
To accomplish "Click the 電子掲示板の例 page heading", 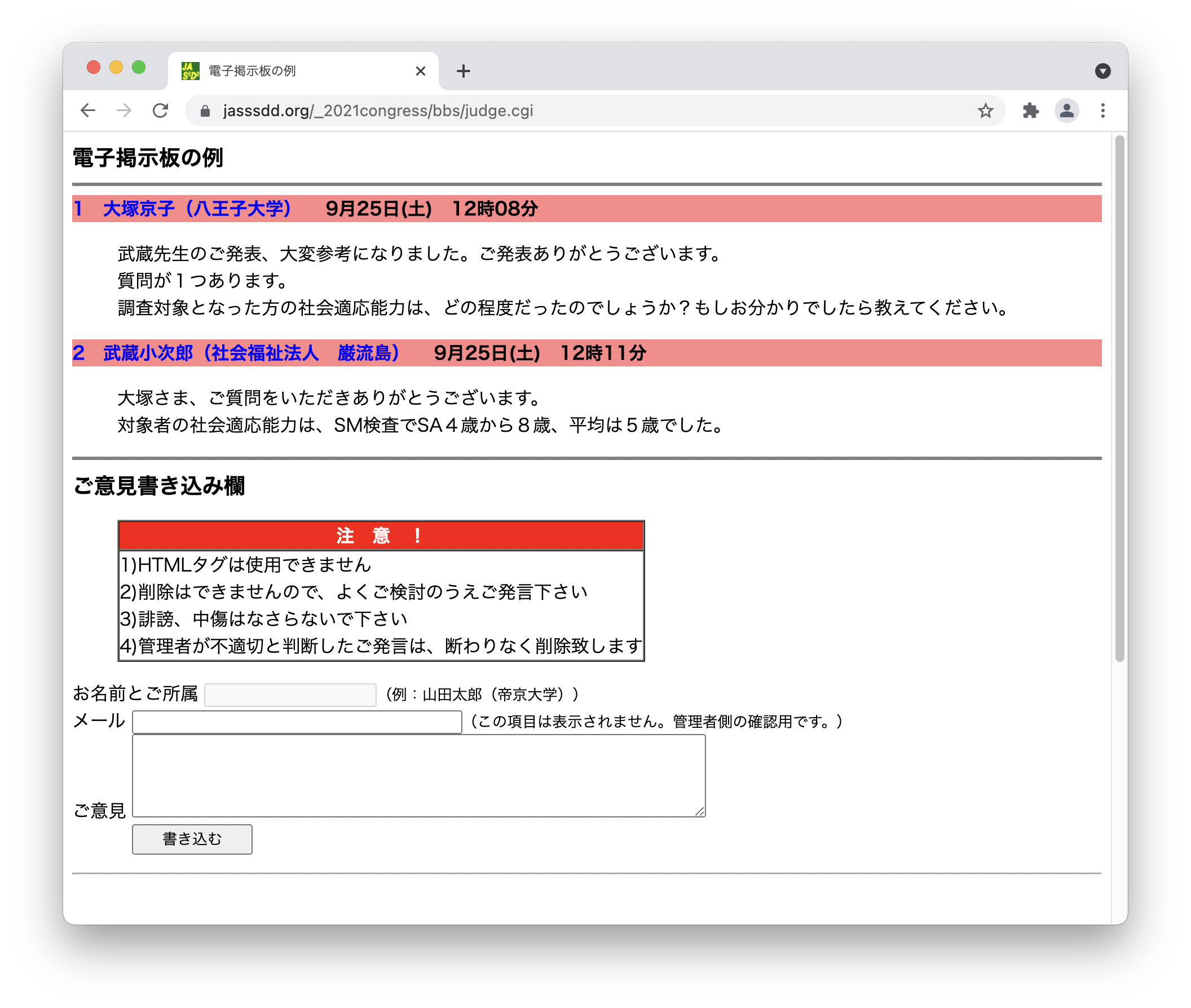I will [147, 158].
